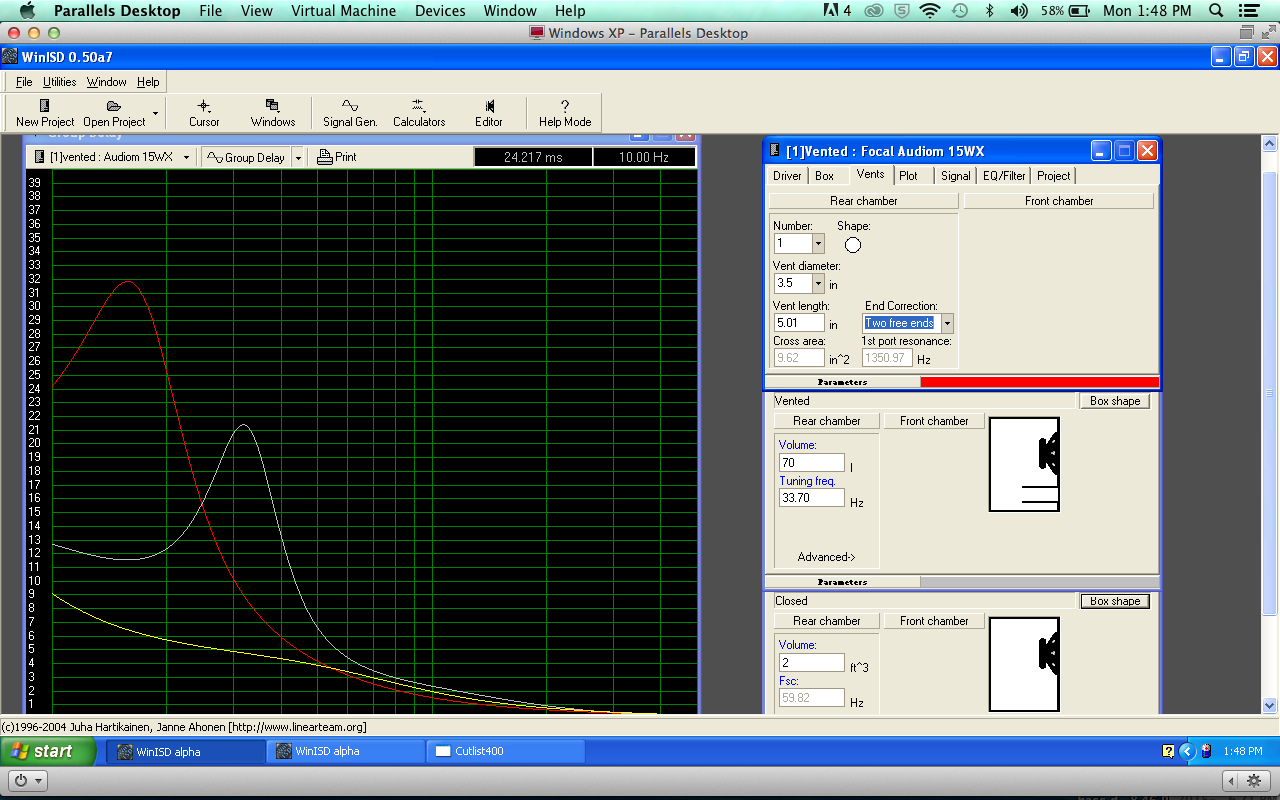The image size is (1280, 800).
Task: Click Box shape button in Vented panel
Action: (x=1114, y=401)
